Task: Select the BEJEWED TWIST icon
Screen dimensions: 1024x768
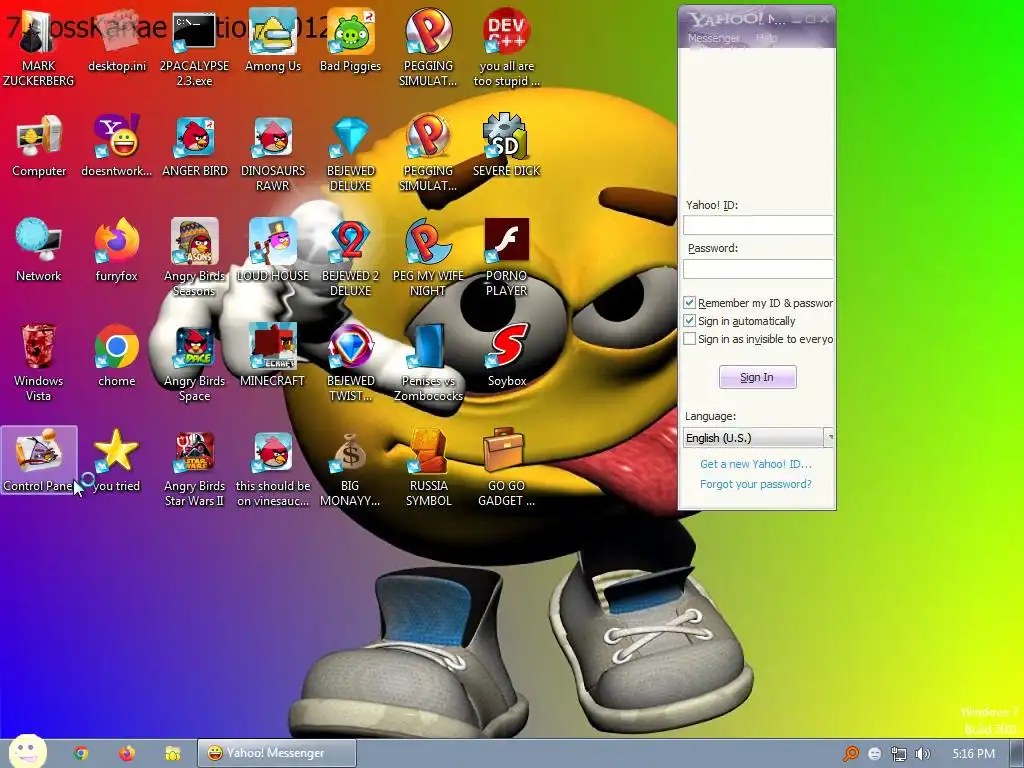Action: [x=351, y=364]
